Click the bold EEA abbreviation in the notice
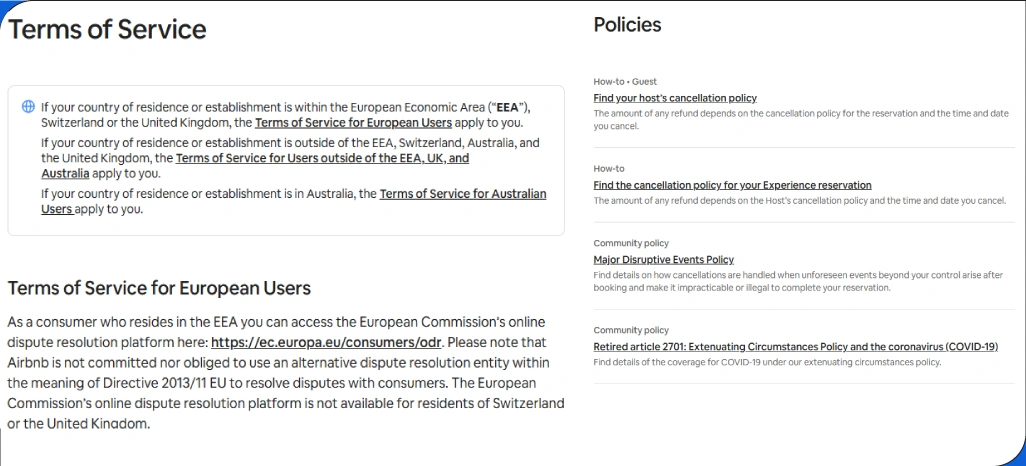 click(508, 107)
